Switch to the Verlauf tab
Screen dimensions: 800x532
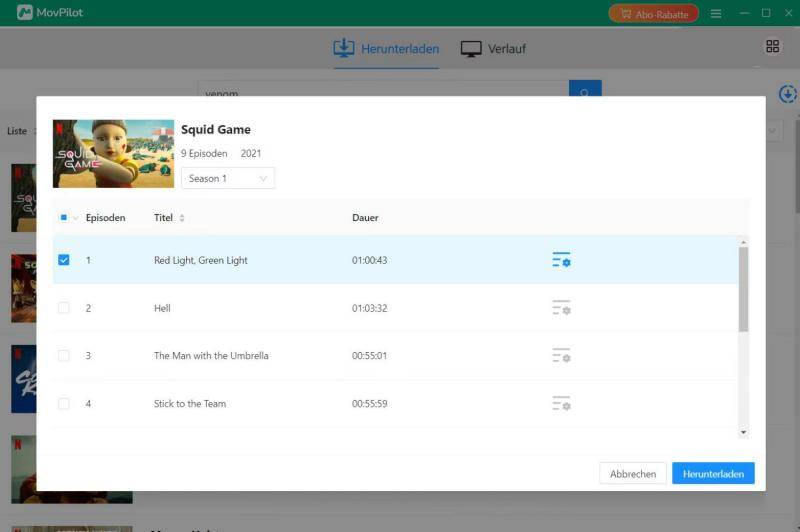click(493, 48)
